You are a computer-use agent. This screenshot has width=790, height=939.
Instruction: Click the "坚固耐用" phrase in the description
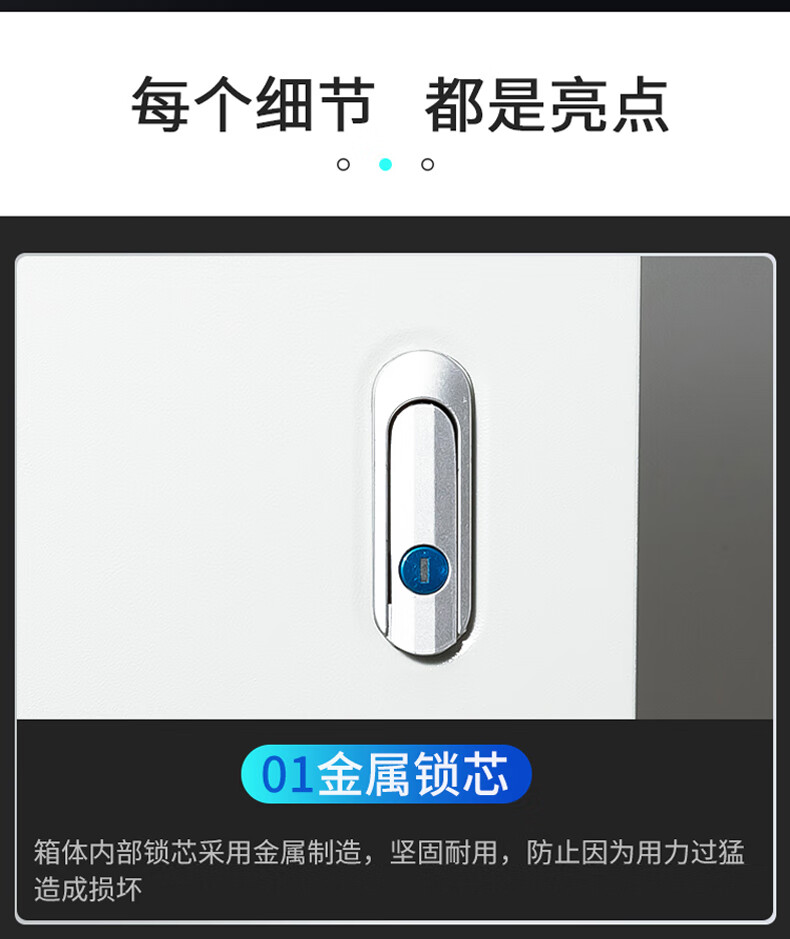coord(444,852)
